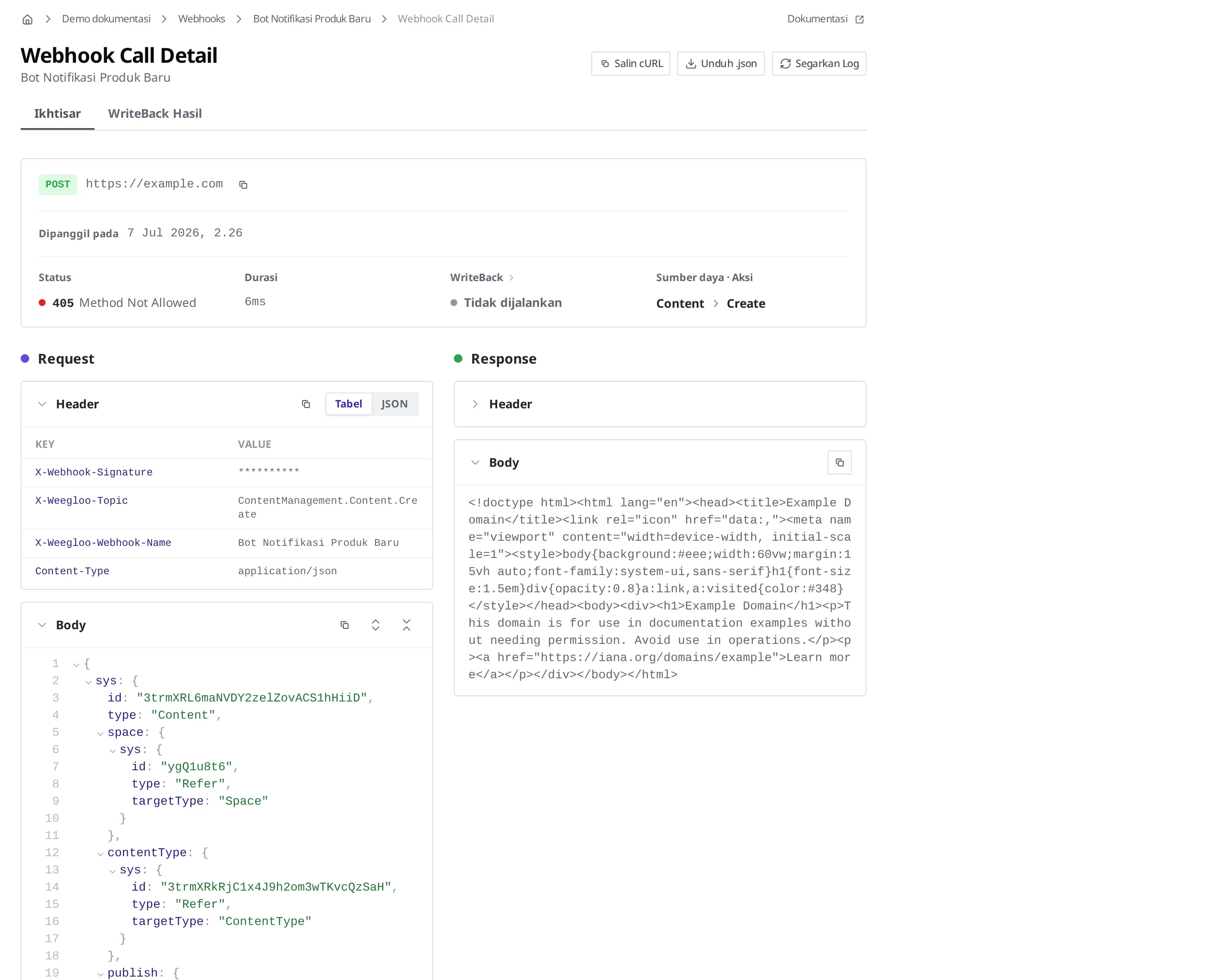Go to home via breadcrumb house icon
The image size is (1224, 980).
point(27,19)
